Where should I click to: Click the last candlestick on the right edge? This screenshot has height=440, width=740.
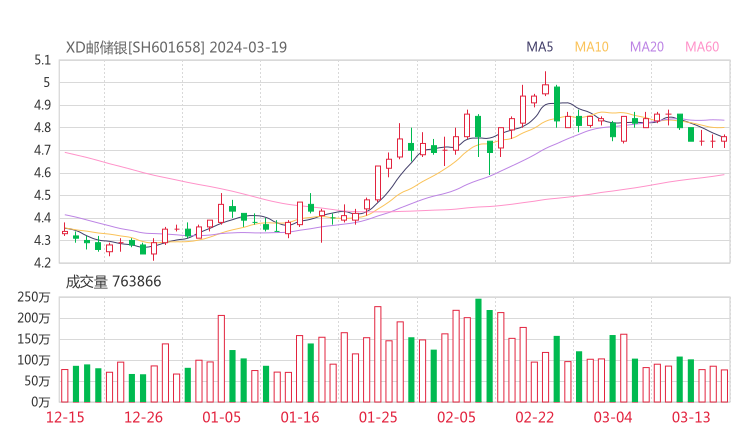(x=724, y=141)
